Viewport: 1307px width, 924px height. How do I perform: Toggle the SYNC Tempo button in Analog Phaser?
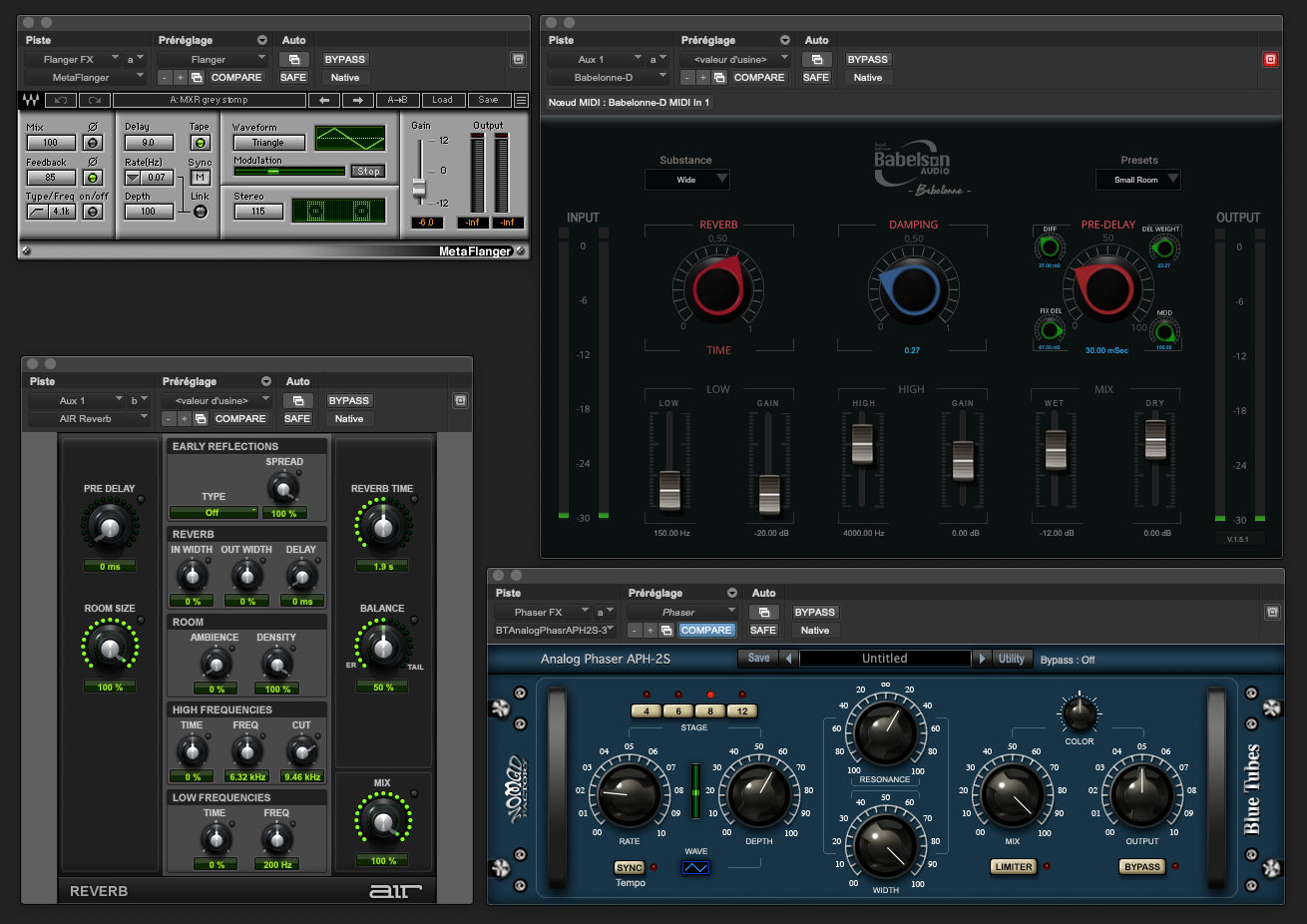click(x=630, y=868)
